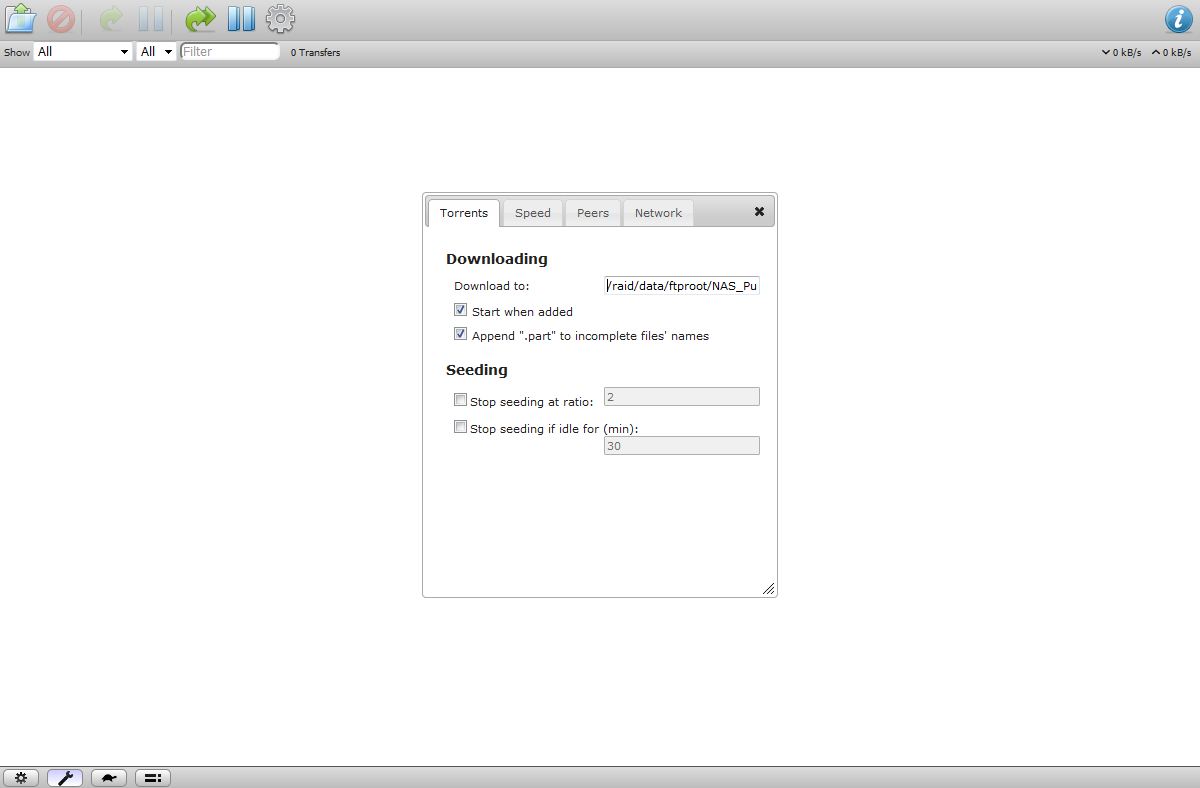Click the download speed indicator
The width and height of the screenshot is (1200, 788).
click(1121, 52)
